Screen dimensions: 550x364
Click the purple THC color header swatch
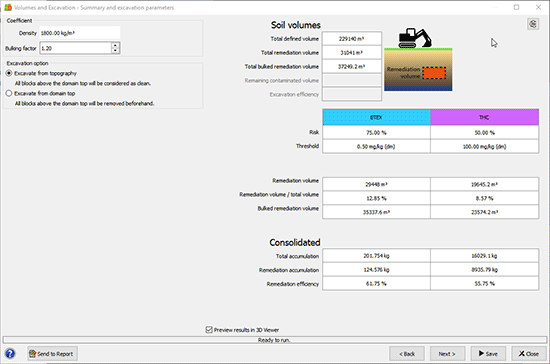tap(484, 117)
